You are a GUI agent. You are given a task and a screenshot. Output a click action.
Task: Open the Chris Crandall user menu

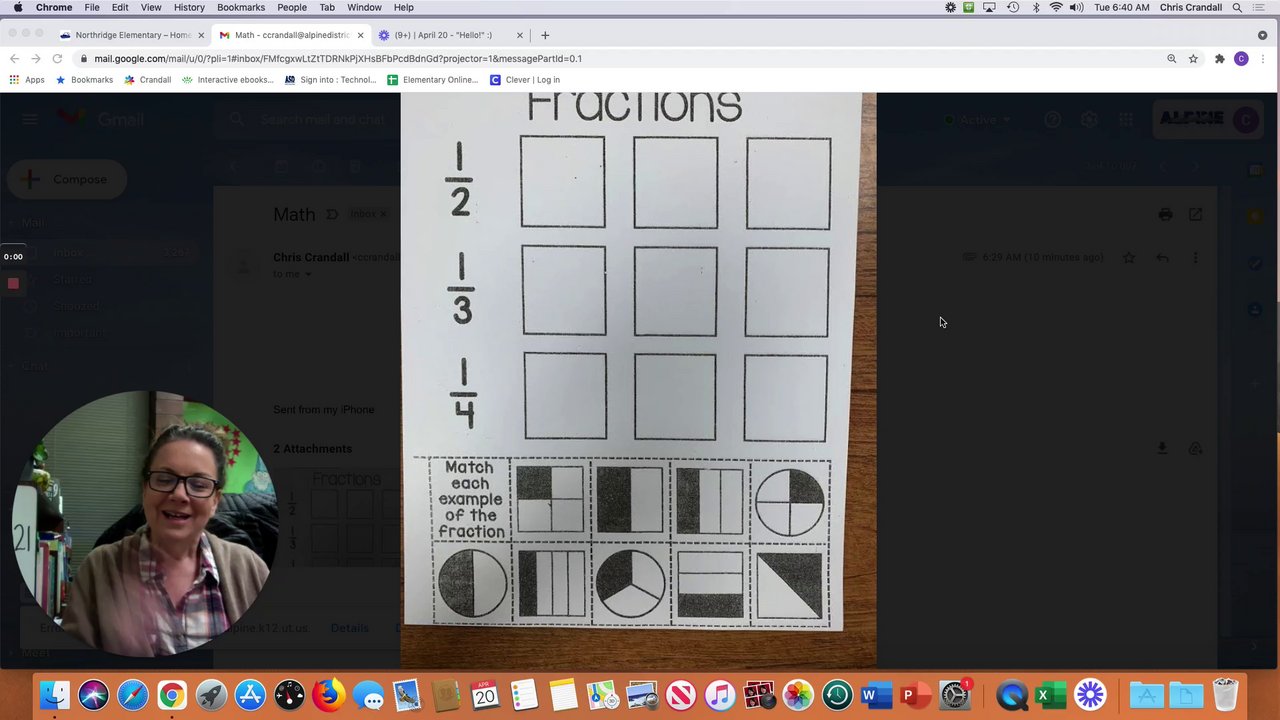click(x=1190, y=7)
